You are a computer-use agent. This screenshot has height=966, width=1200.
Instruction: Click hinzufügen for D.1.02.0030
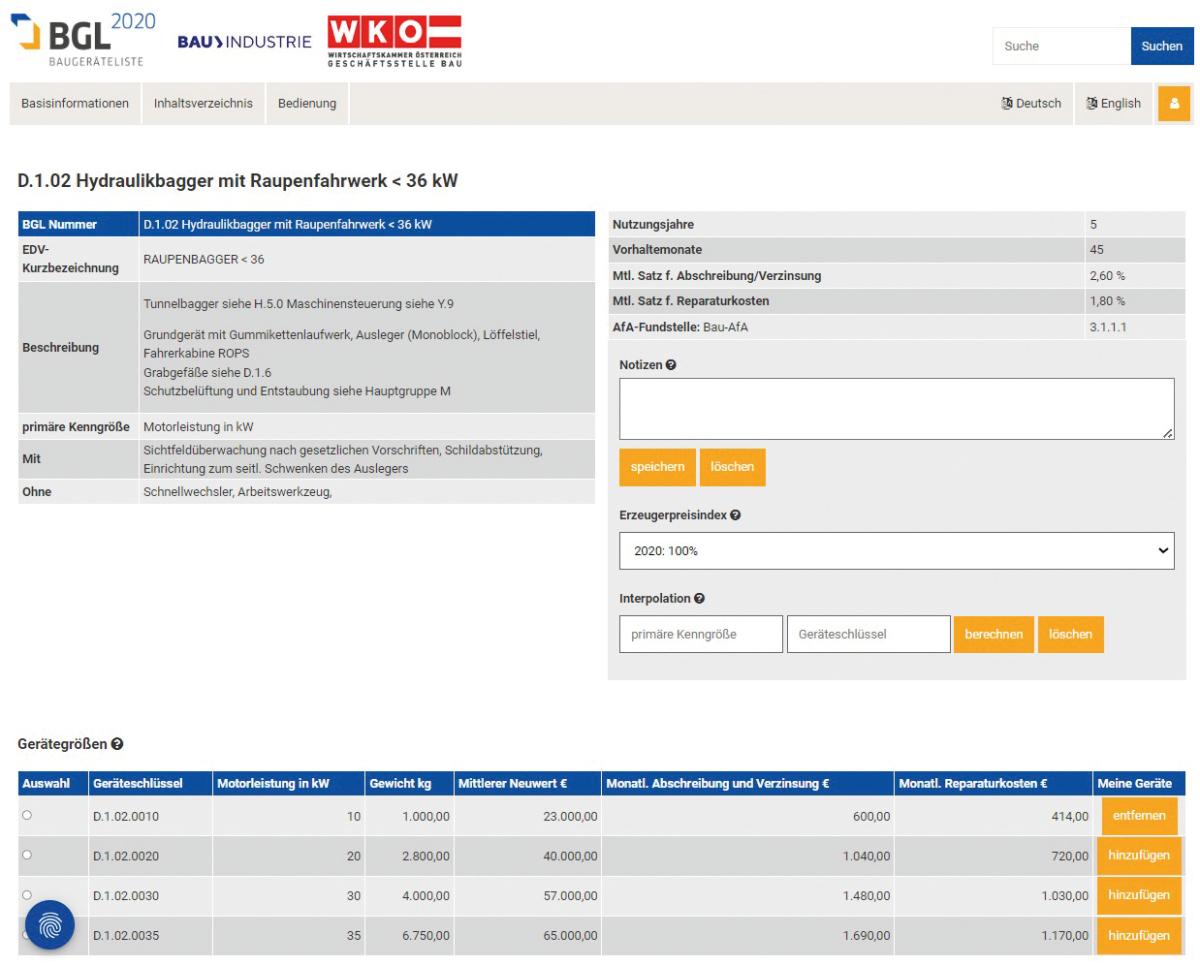click(x=1139, y=896)
